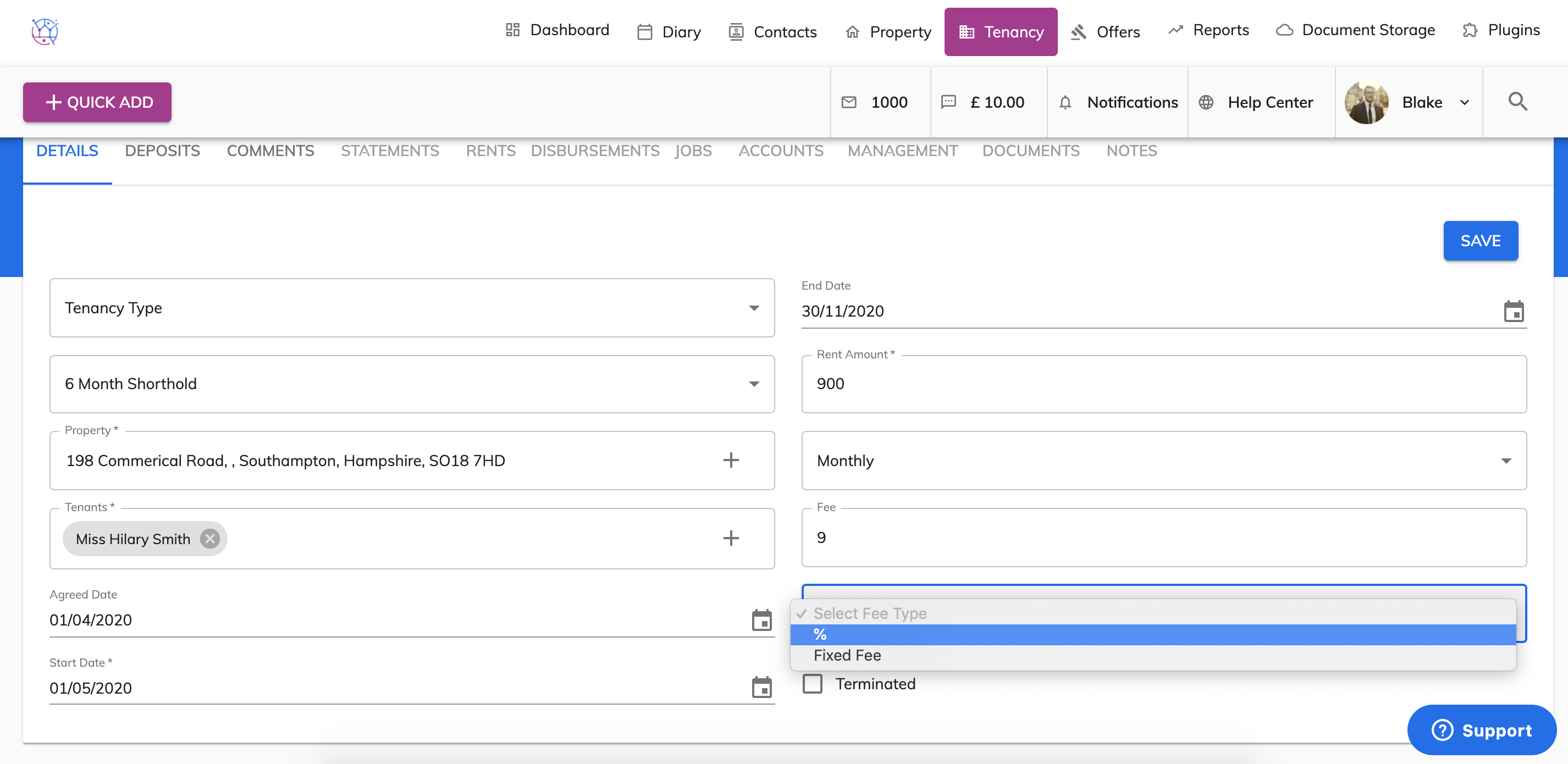This screenshot has height=764, width=1568.
Task: Expand the Blake user account menu
Action: coord(1464,102)
